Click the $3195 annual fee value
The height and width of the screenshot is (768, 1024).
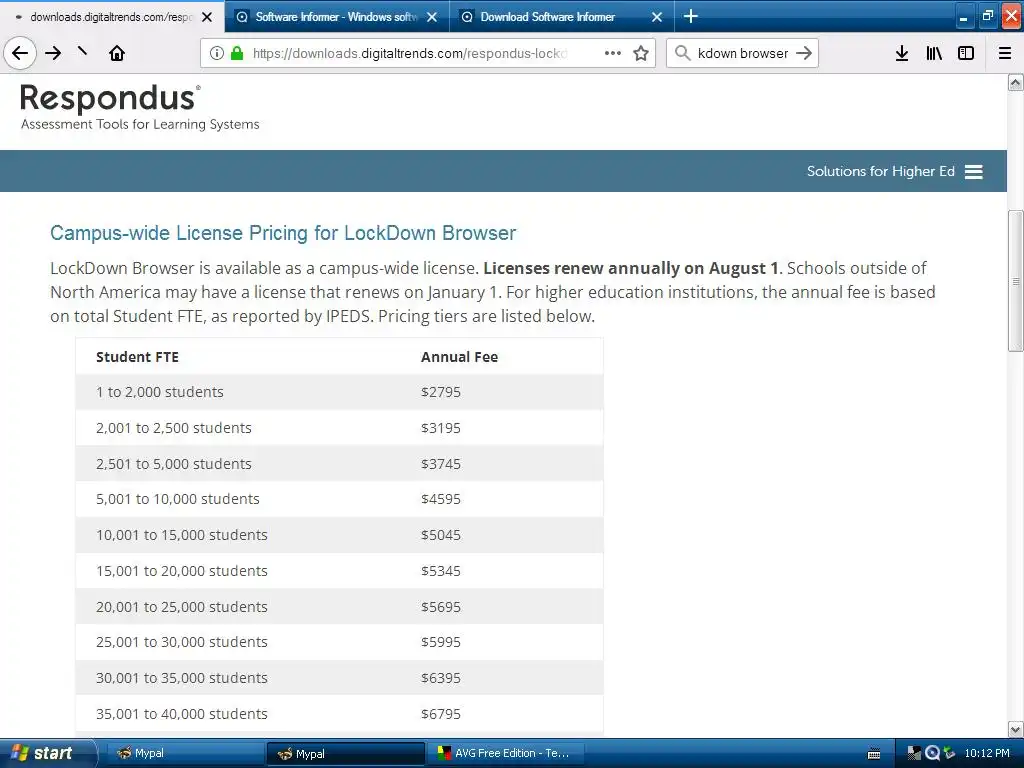(441, 428)
